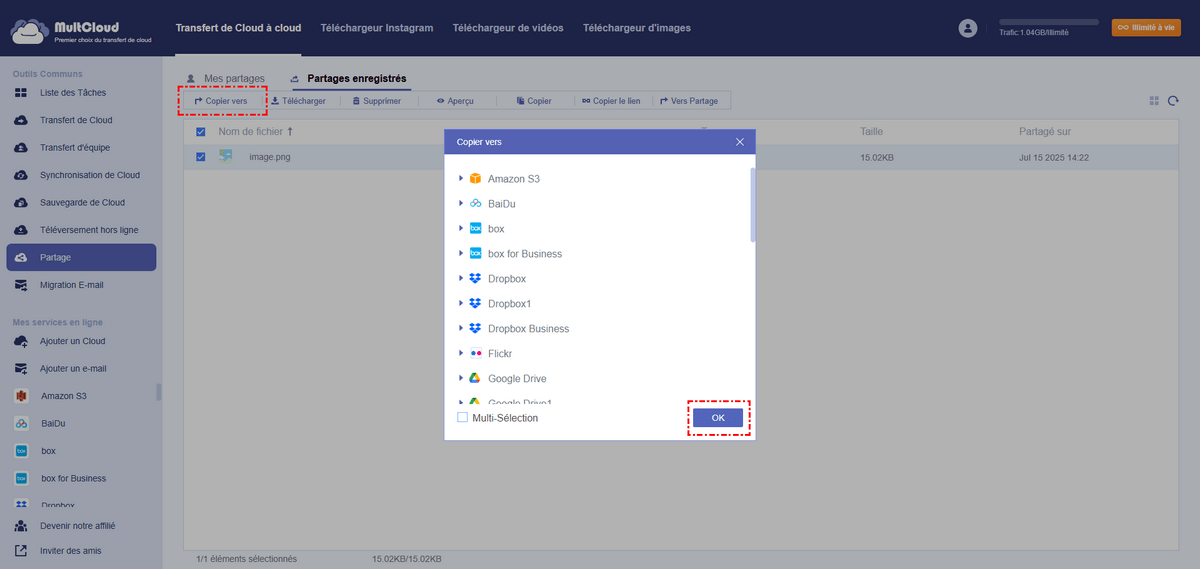Click the BaiDu icon in dialog
This screenshot has width=1200, height=569.
[476, 203]
